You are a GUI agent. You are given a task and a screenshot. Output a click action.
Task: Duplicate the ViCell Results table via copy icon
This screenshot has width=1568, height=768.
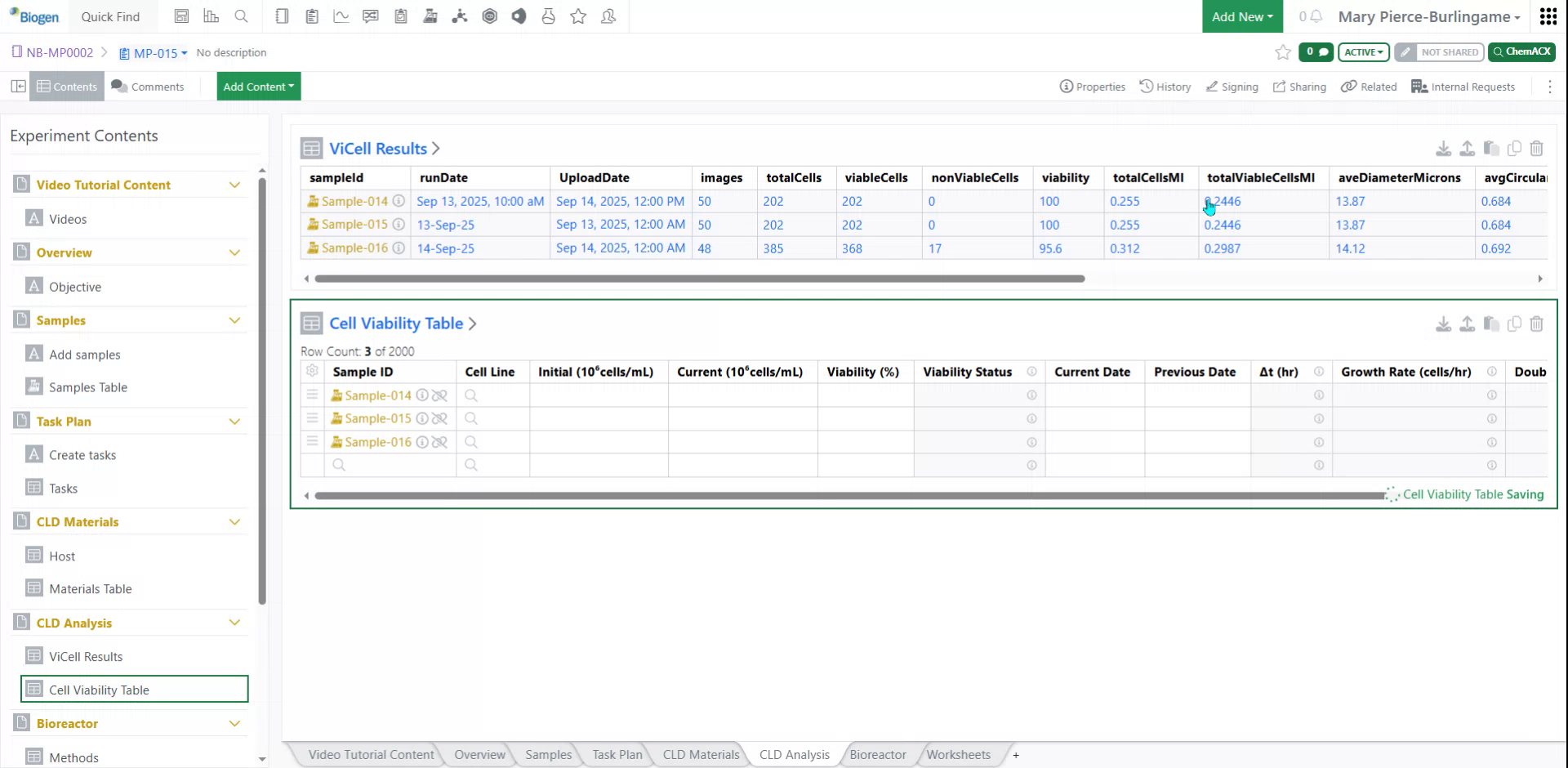click(1515, 149)
